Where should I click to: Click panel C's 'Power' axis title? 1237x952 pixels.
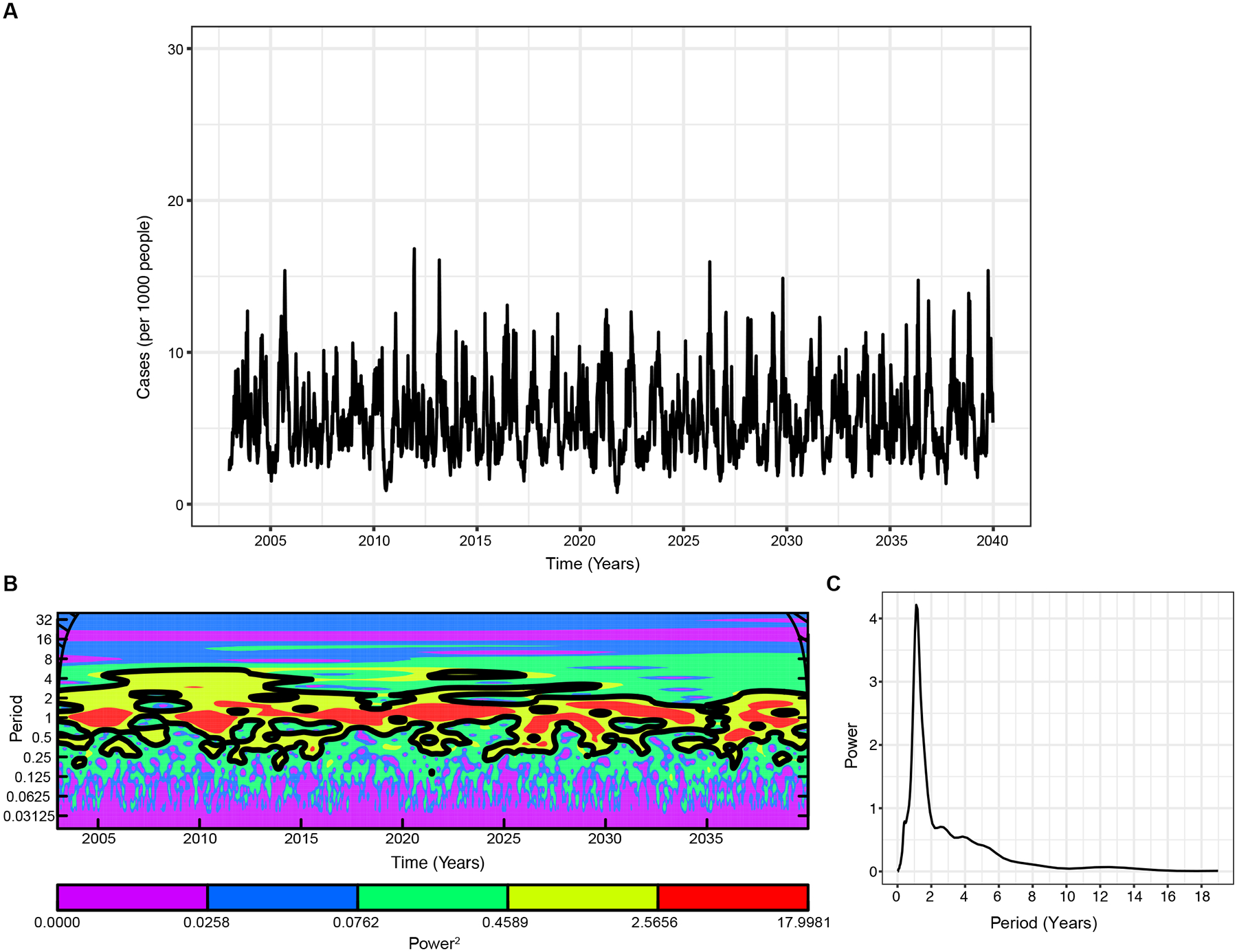click(x=851, y=745)
